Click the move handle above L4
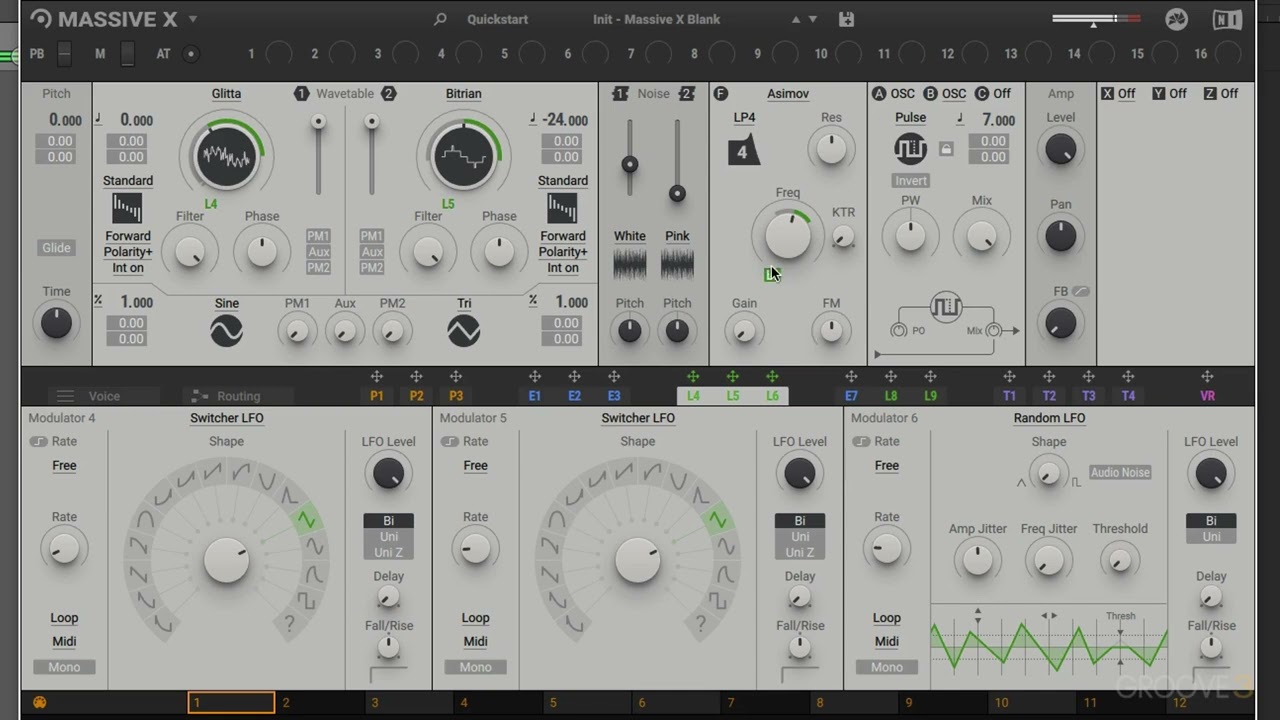1280x720 pixels. 693,377
